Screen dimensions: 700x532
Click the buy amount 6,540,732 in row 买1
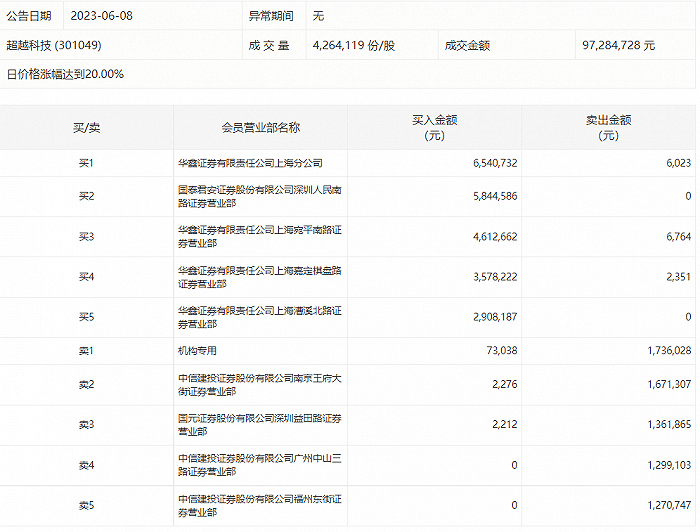(489, 162)
